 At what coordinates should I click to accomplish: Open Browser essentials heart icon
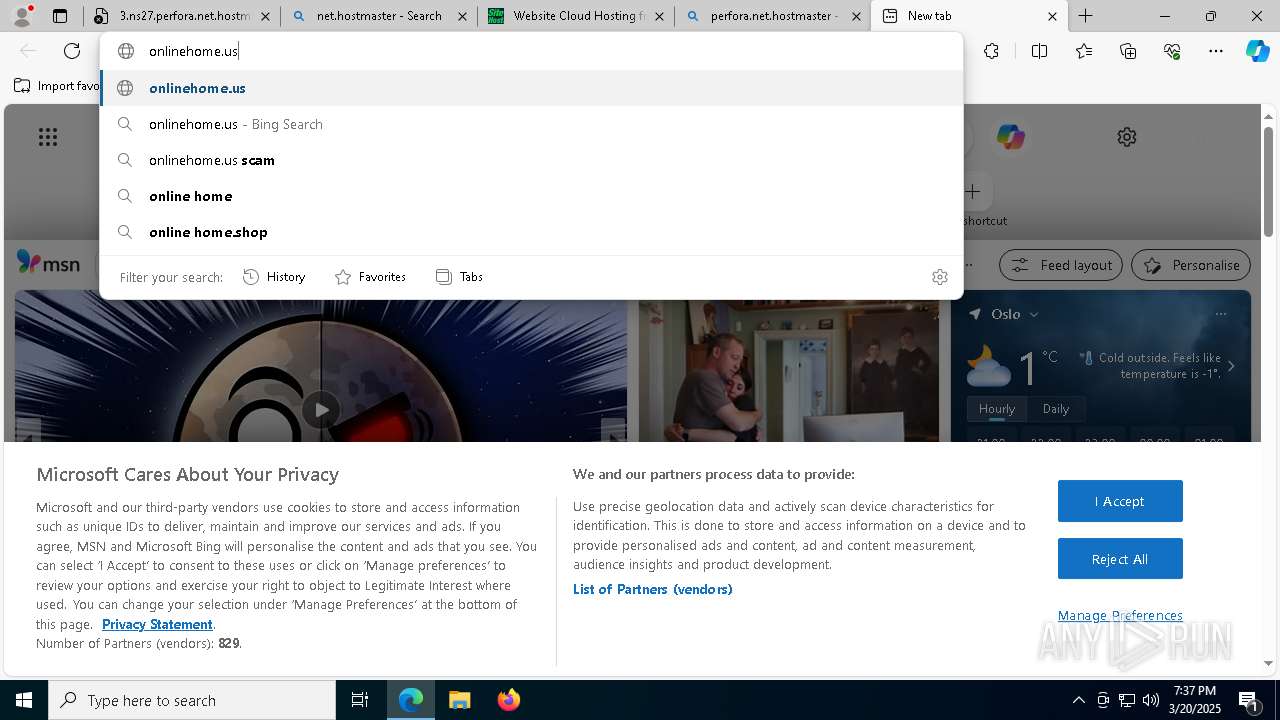point(1172,51)
